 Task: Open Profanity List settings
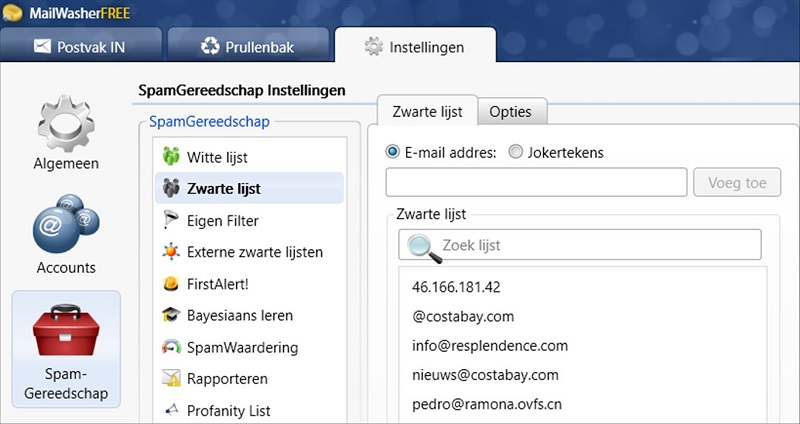click(x=249, y=410)
